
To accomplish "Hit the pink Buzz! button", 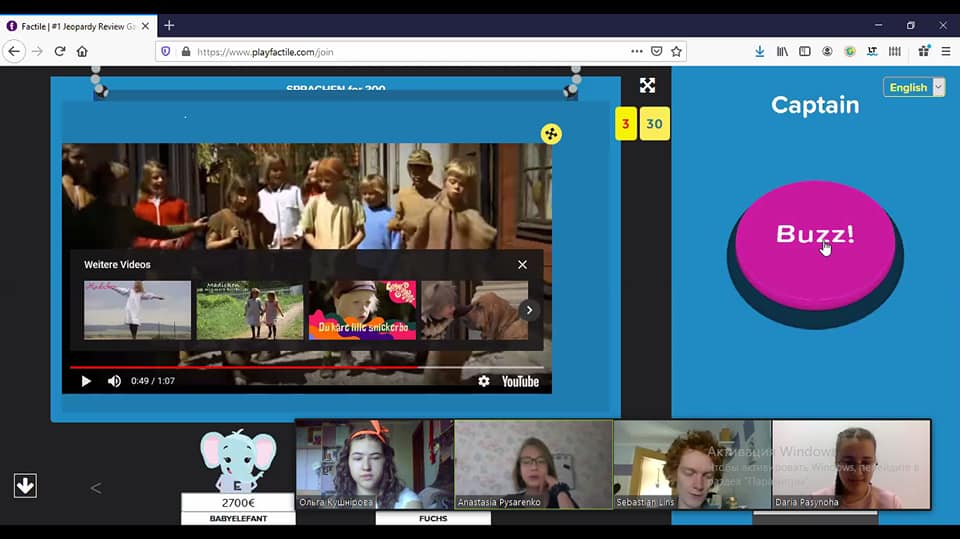I will (x=815, y=244).
